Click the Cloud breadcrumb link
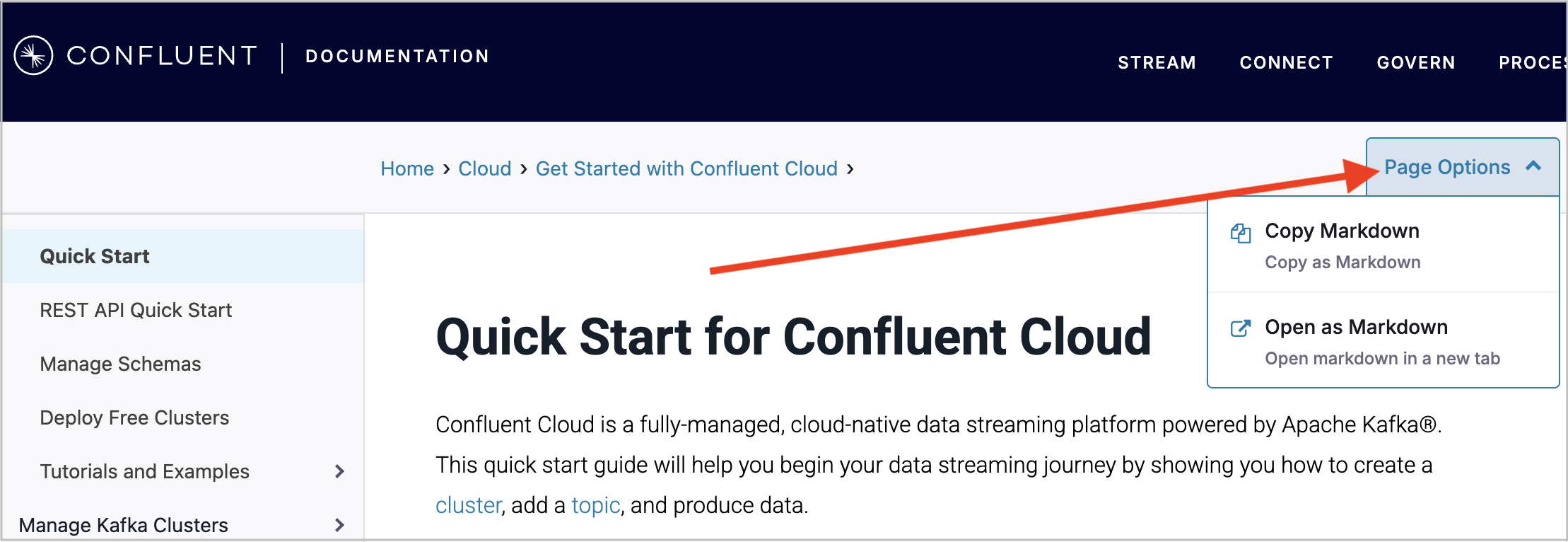This screenshot has width=1568, height=542. pos(484,169)
